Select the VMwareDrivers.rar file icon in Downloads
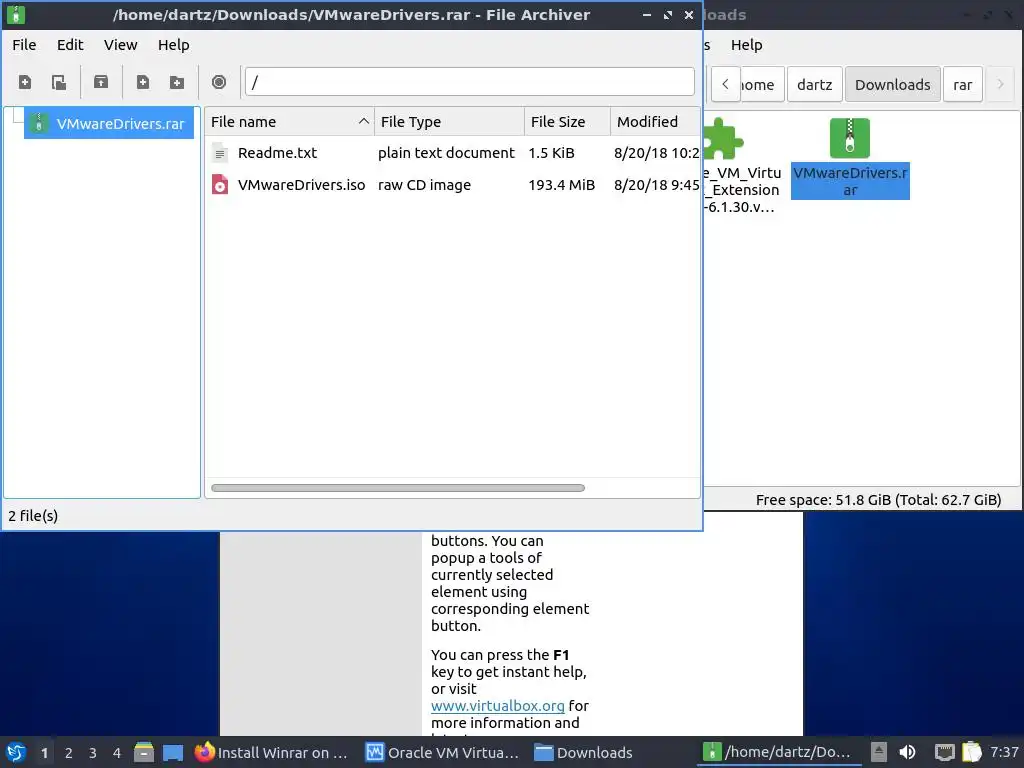Screen dimensions: 1024x768 [850, 138]
